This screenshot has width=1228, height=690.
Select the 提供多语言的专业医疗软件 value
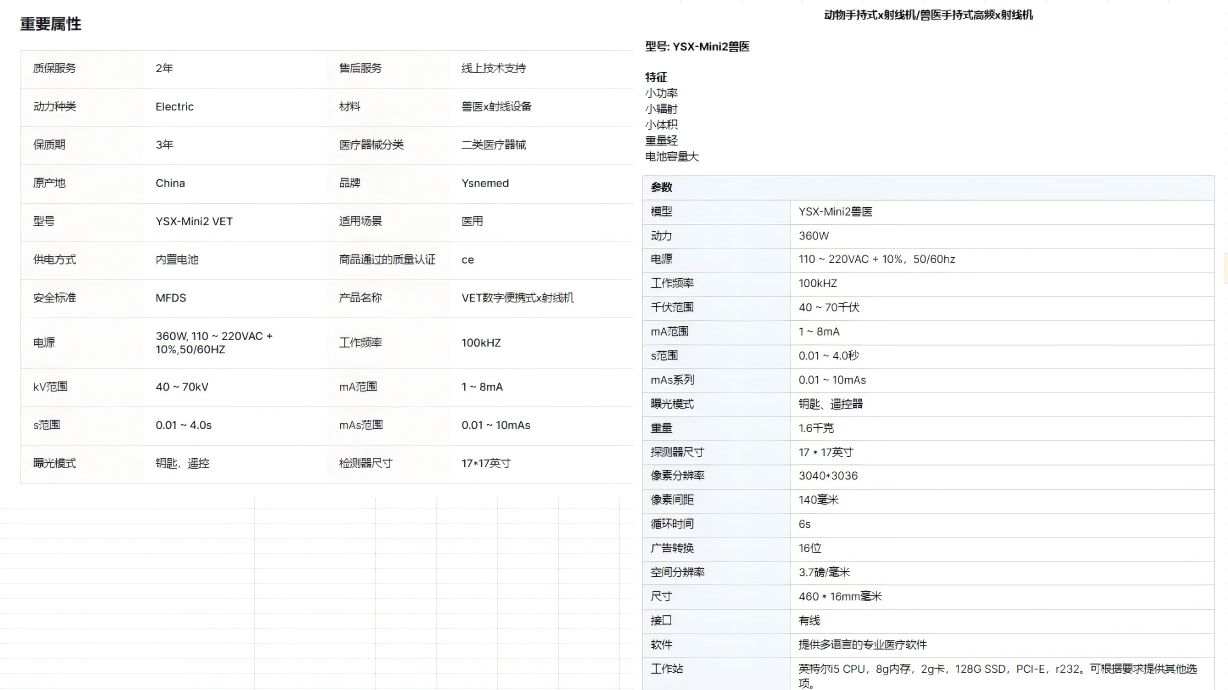[x=862, y=645]
